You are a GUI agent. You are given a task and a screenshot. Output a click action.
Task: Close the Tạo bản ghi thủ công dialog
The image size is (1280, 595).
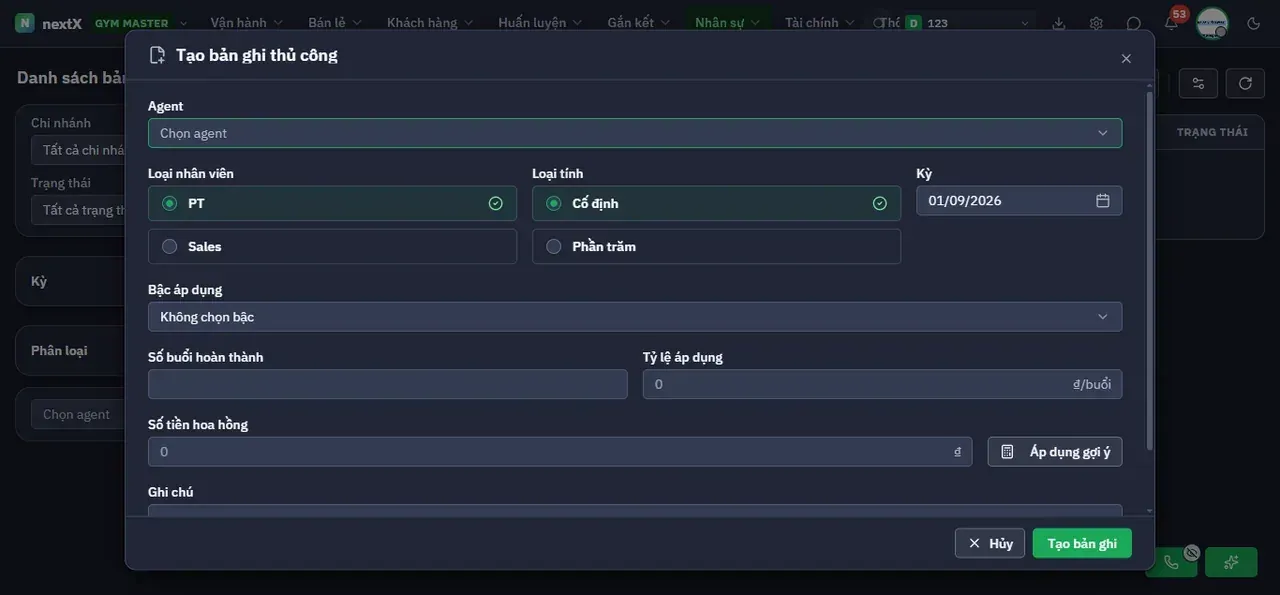click(x=1126, y=59)
